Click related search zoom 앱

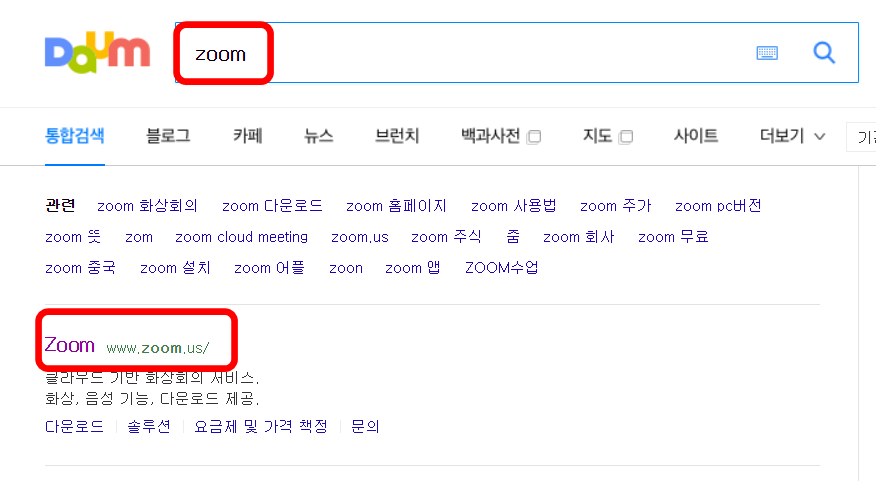[x=412, y=268]
